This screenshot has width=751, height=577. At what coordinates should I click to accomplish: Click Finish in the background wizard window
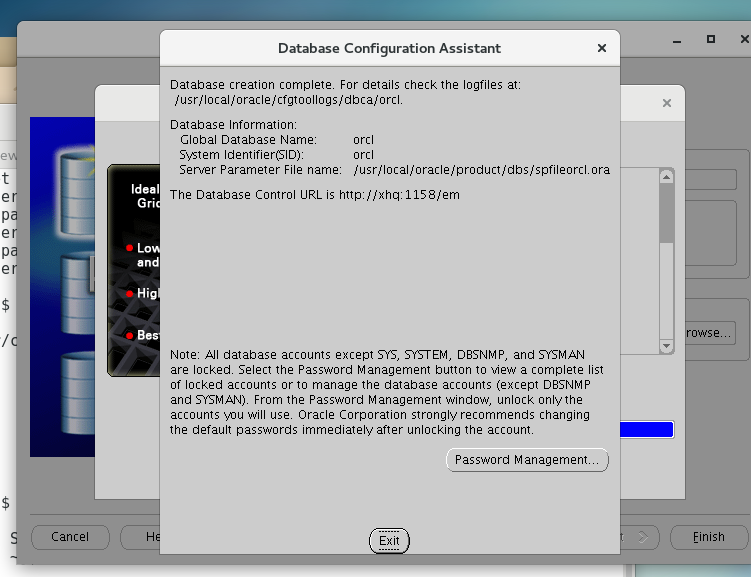pos(709,537)
